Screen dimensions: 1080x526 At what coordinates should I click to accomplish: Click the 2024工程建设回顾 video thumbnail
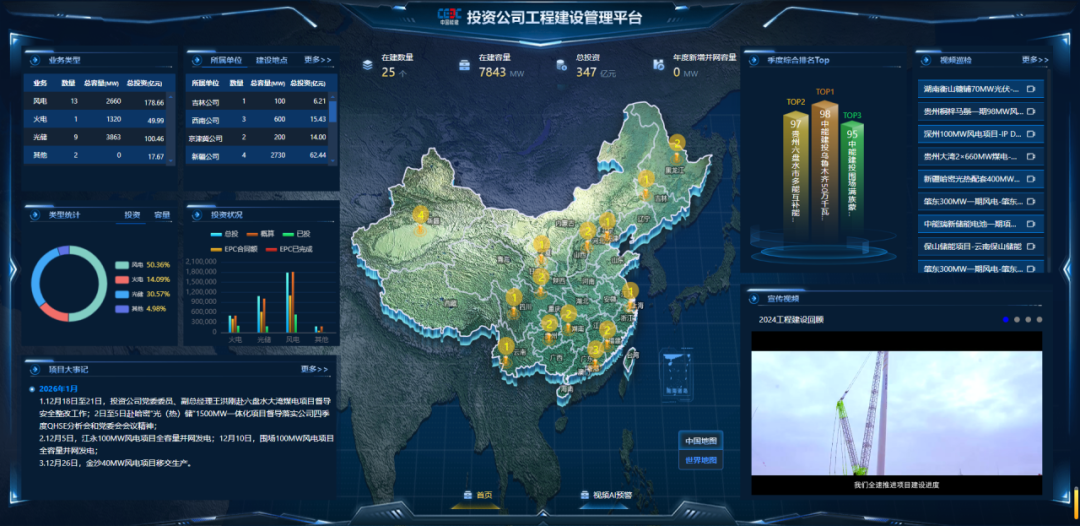897,410
